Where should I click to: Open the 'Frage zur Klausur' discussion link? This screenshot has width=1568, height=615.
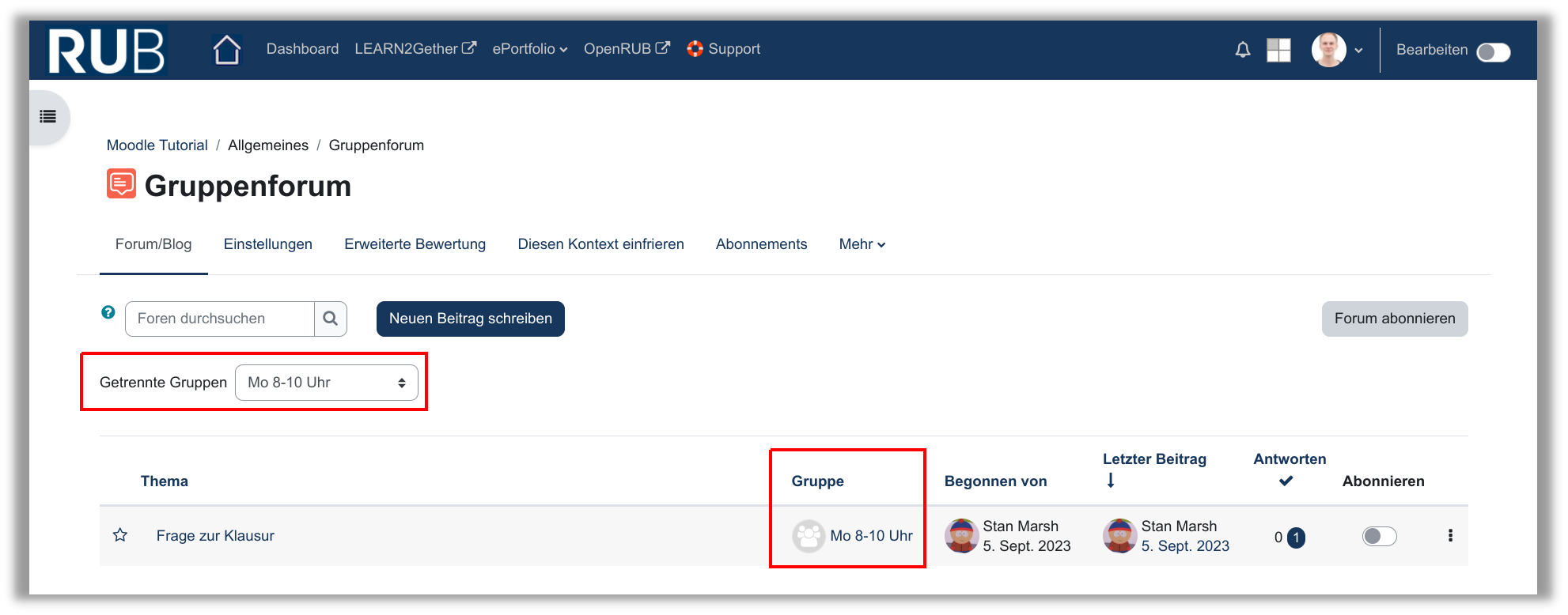[215, 536]
